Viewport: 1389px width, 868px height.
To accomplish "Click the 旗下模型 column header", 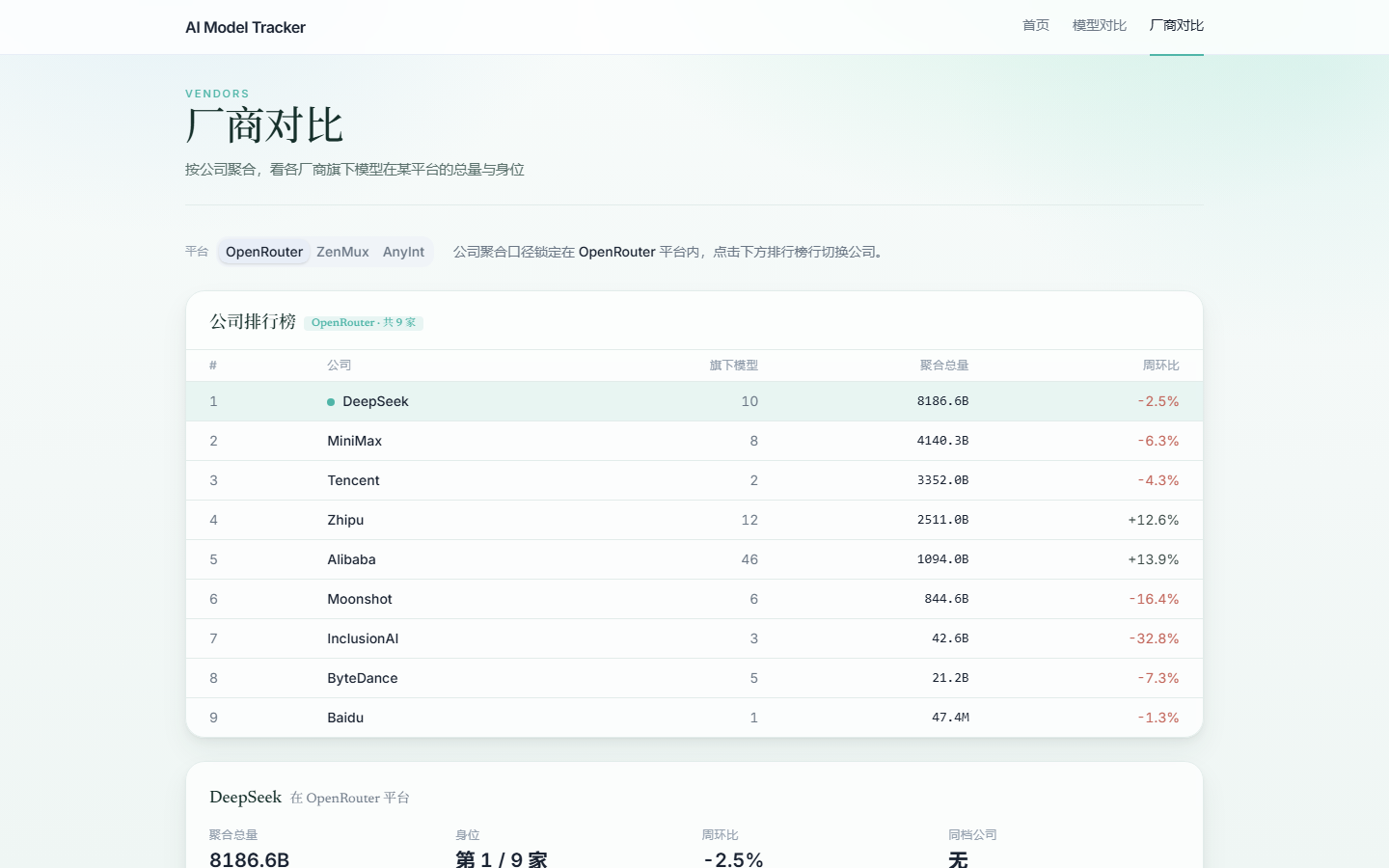I will click(734, 366).
